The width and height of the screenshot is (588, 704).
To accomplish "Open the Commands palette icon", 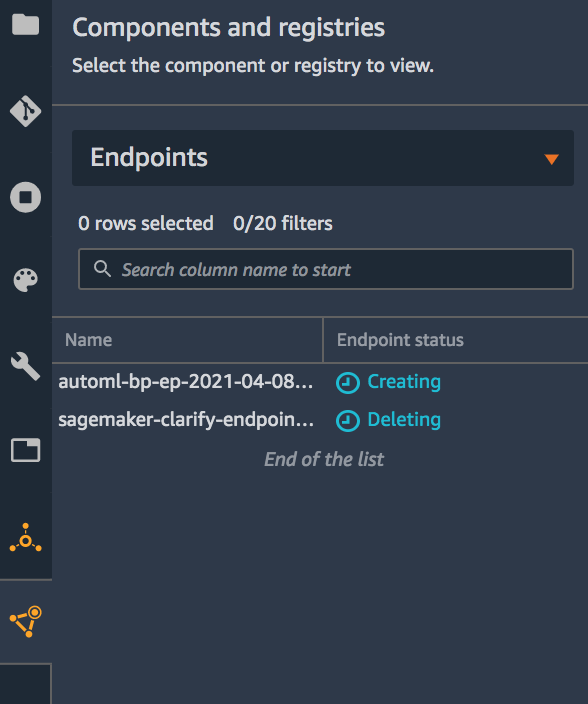I will tap(26, 280).
